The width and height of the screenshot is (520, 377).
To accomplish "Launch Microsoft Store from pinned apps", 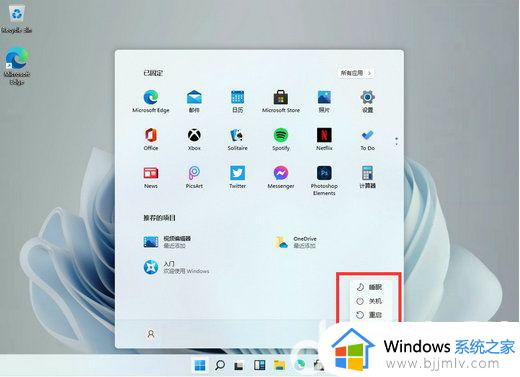I will click(281, 101).
